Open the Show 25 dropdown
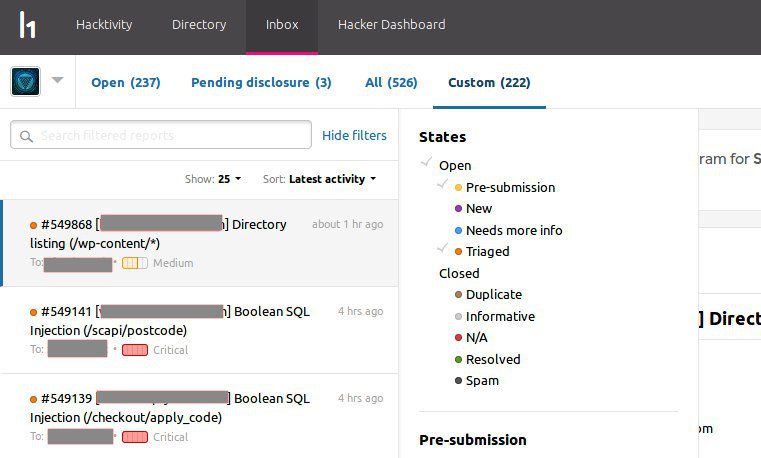 point(213,179)
